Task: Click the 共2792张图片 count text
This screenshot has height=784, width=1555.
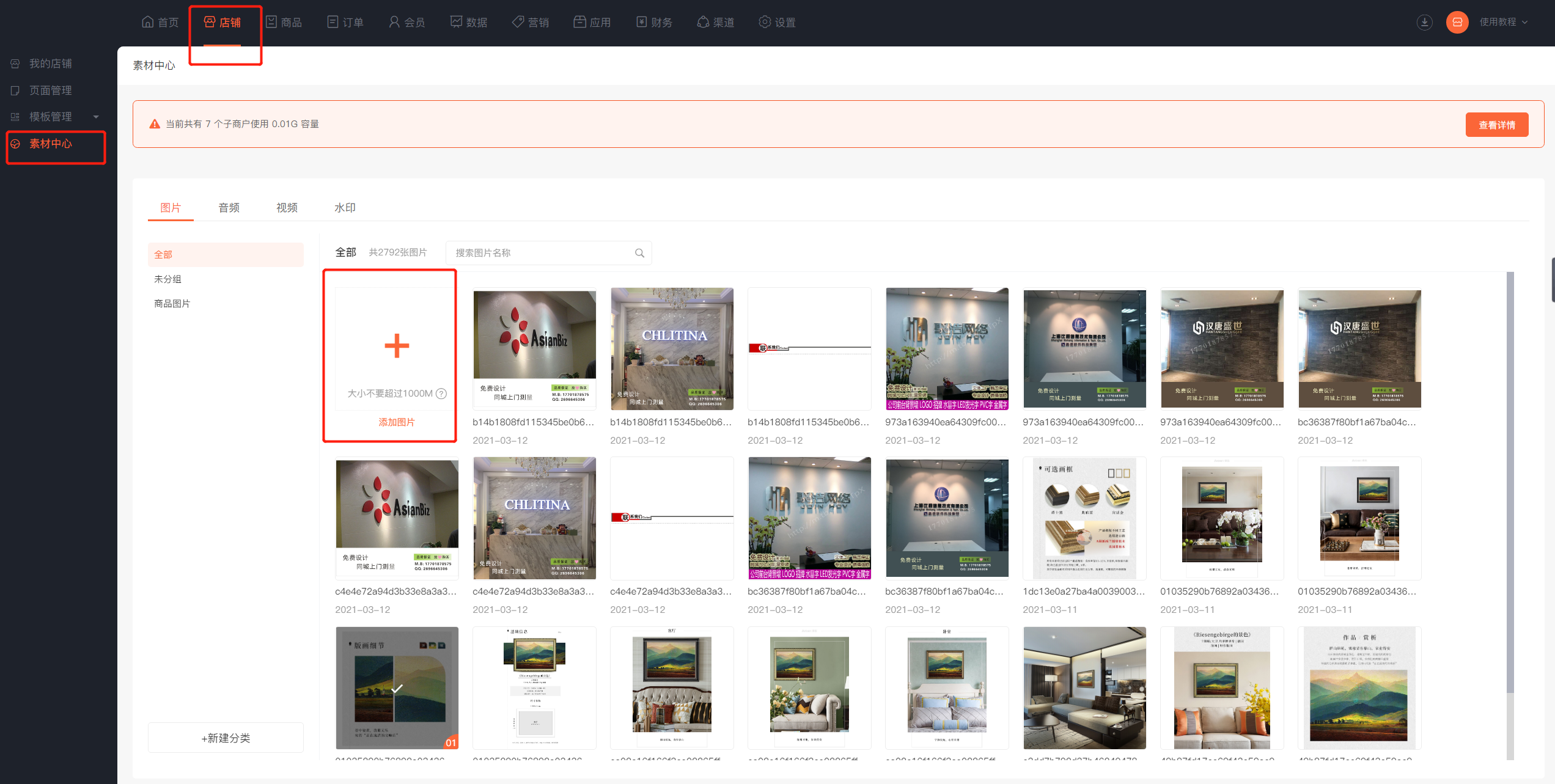Action: [x=398, y=252]
